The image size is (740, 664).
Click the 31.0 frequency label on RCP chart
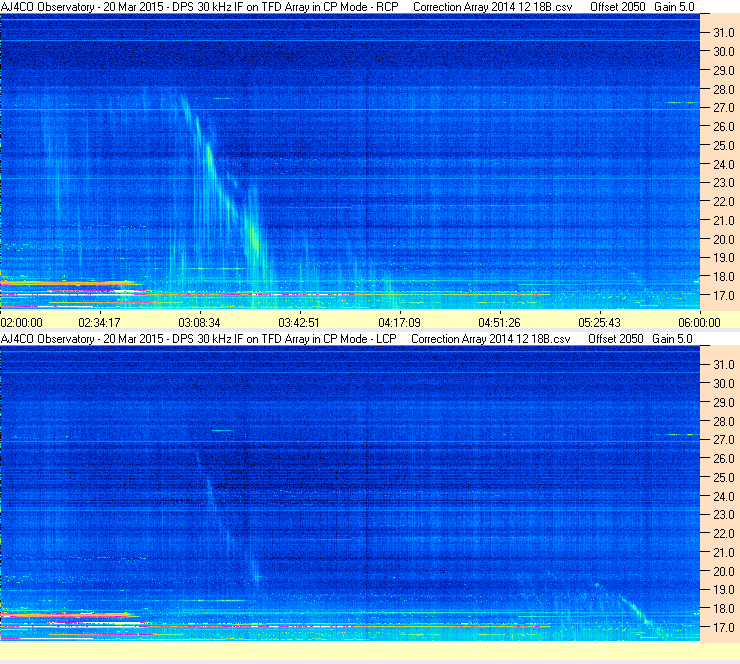click(x=724, y=33)
